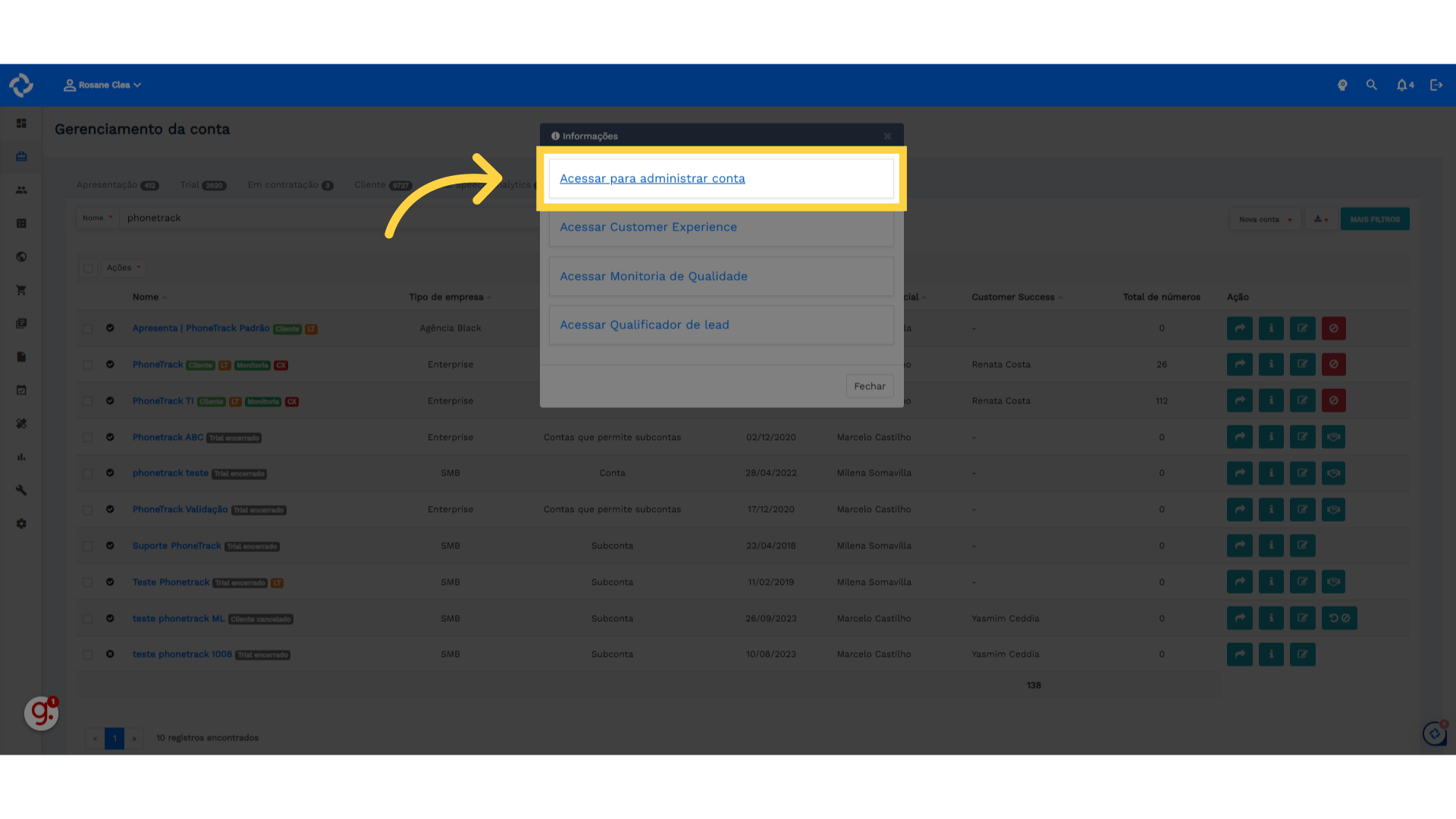Close the Informações dialog with X
The height and width of the screenshot is (819, 1456).
pyautogui.click(x=887, y=136)
